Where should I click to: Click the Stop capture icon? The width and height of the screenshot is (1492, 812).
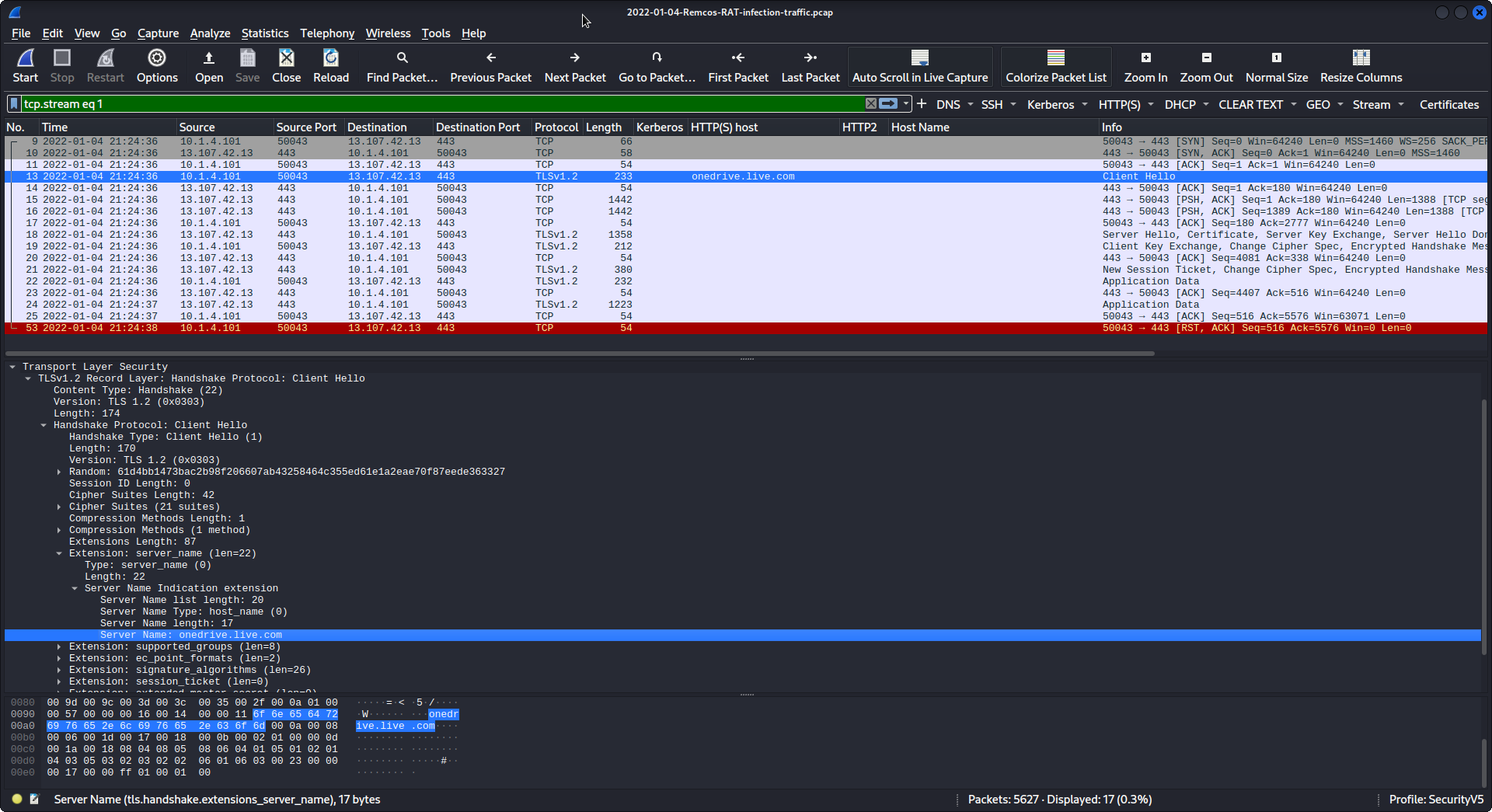pyautogui.click(x=62, y=58)
